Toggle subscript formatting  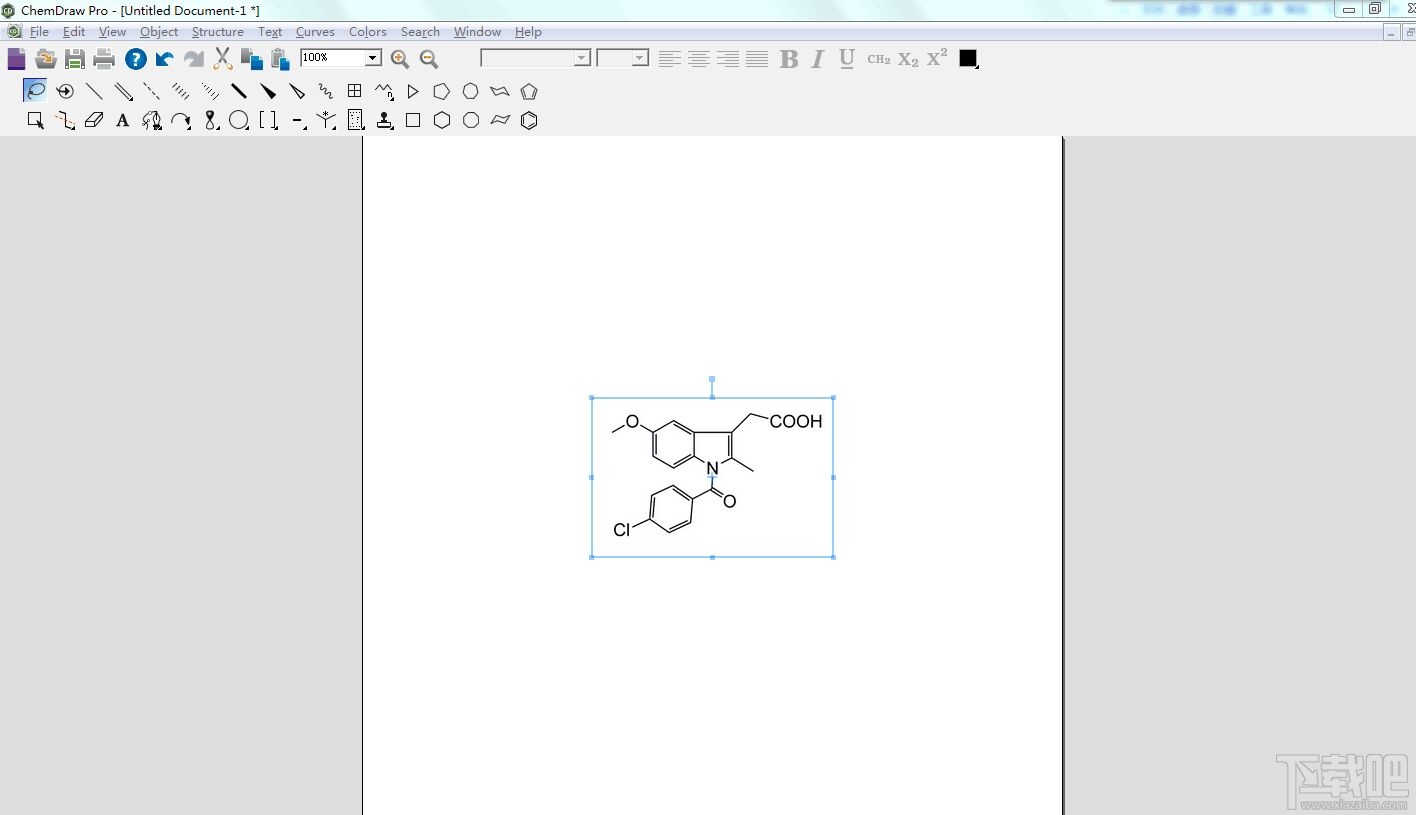click(x=908, y=59)
